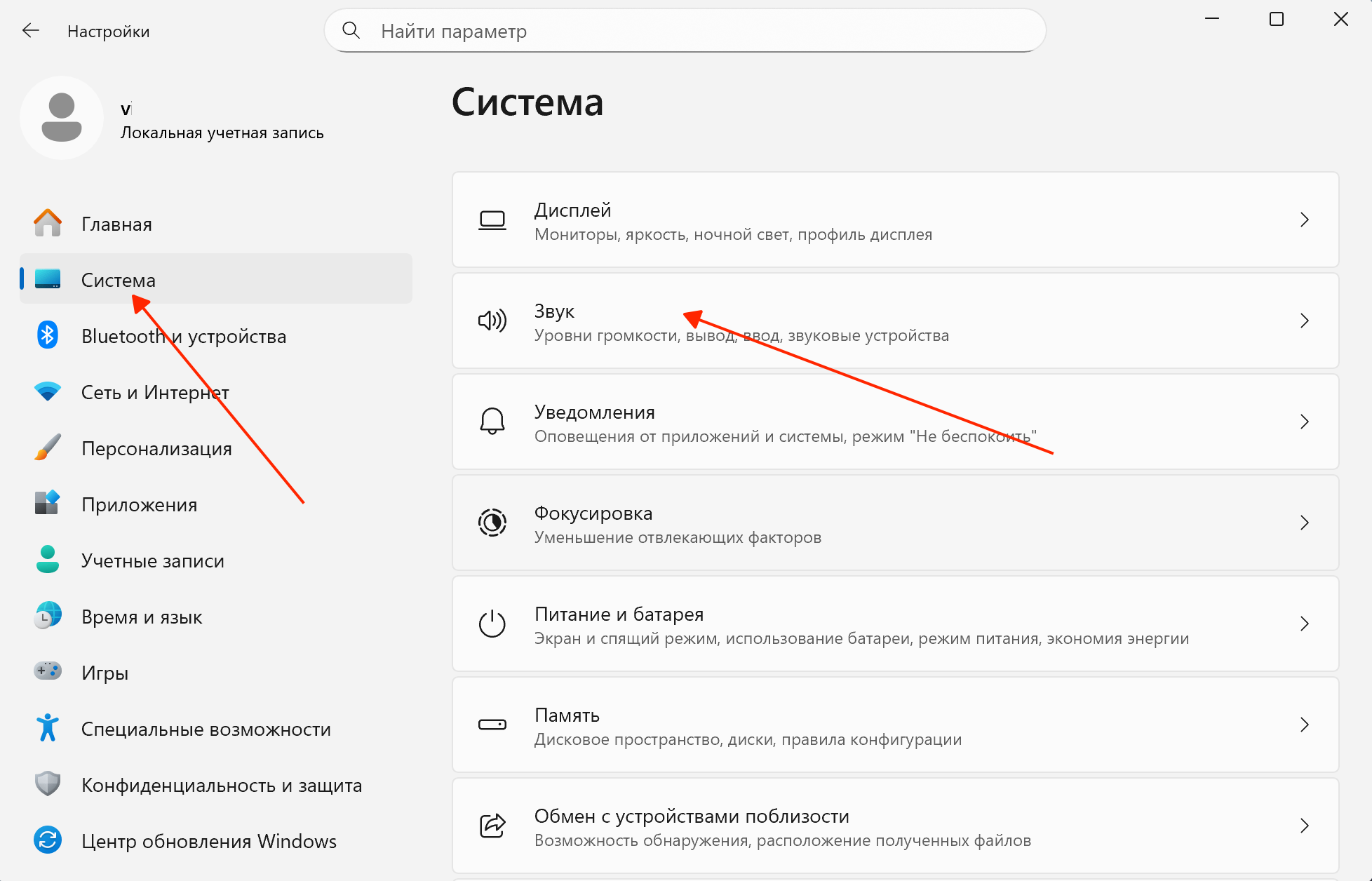Open the Фокусировка settings title
This screenshot has height=881, width=1372.
(593, 513)
